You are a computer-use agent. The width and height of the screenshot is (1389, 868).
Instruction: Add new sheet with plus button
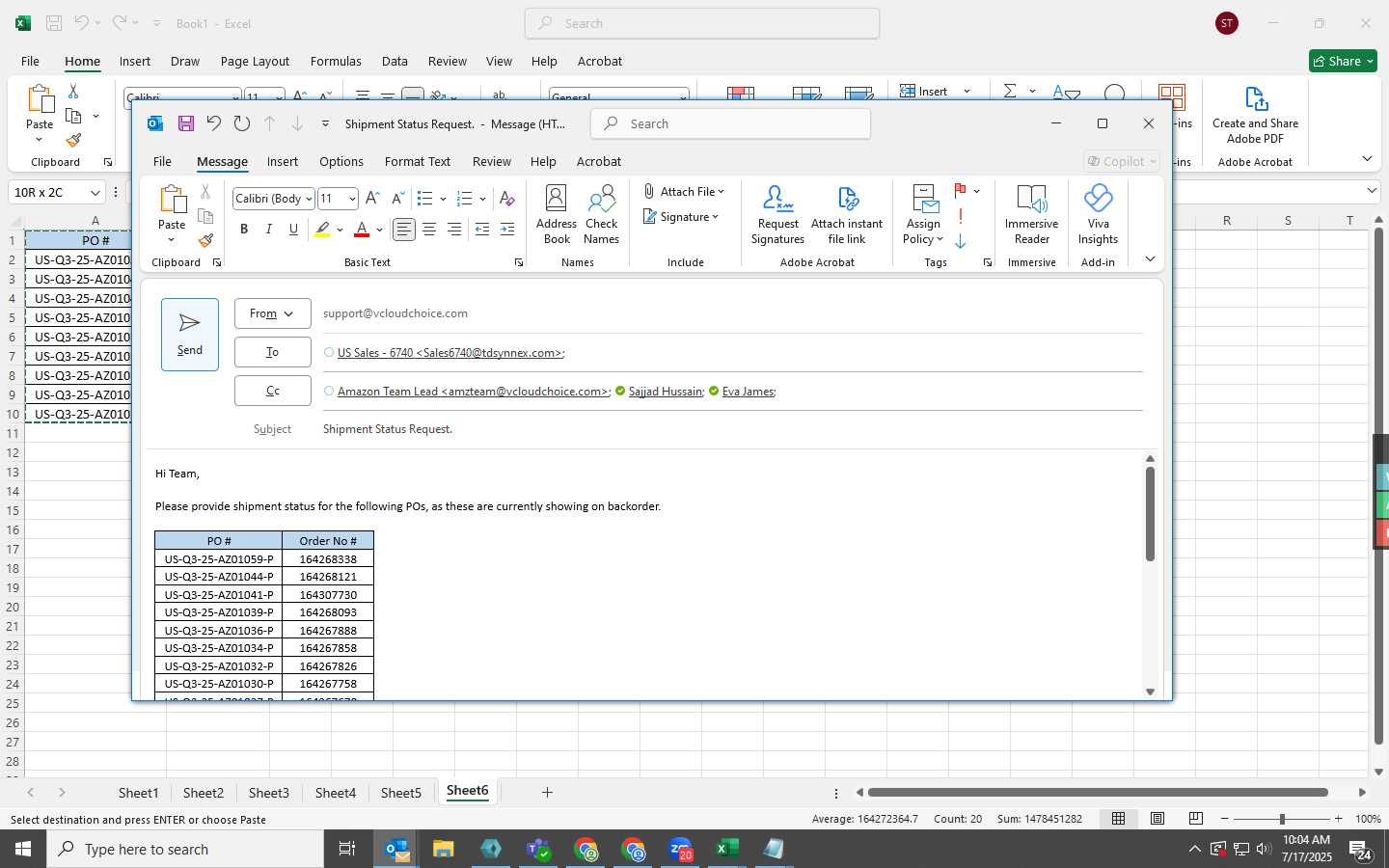547,793
